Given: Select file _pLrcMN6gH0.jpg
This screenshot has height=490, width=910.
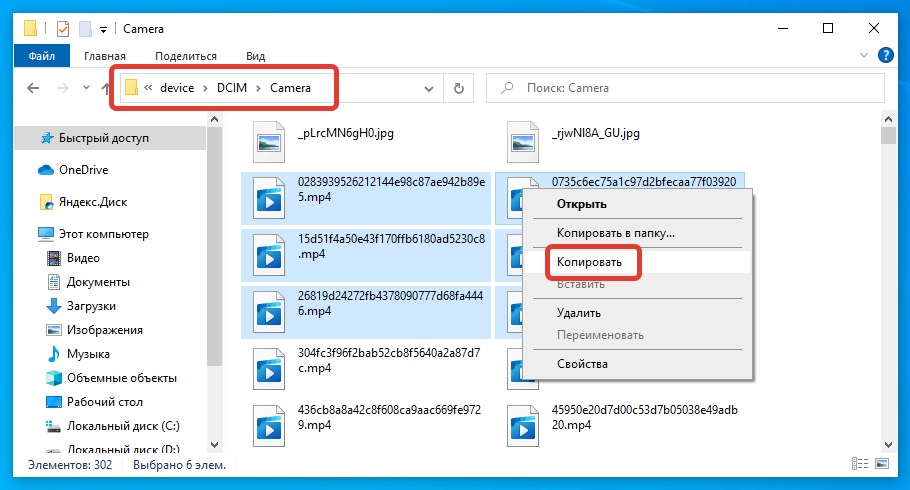Looking at the screenshot, I should click(x=346, y=132).
